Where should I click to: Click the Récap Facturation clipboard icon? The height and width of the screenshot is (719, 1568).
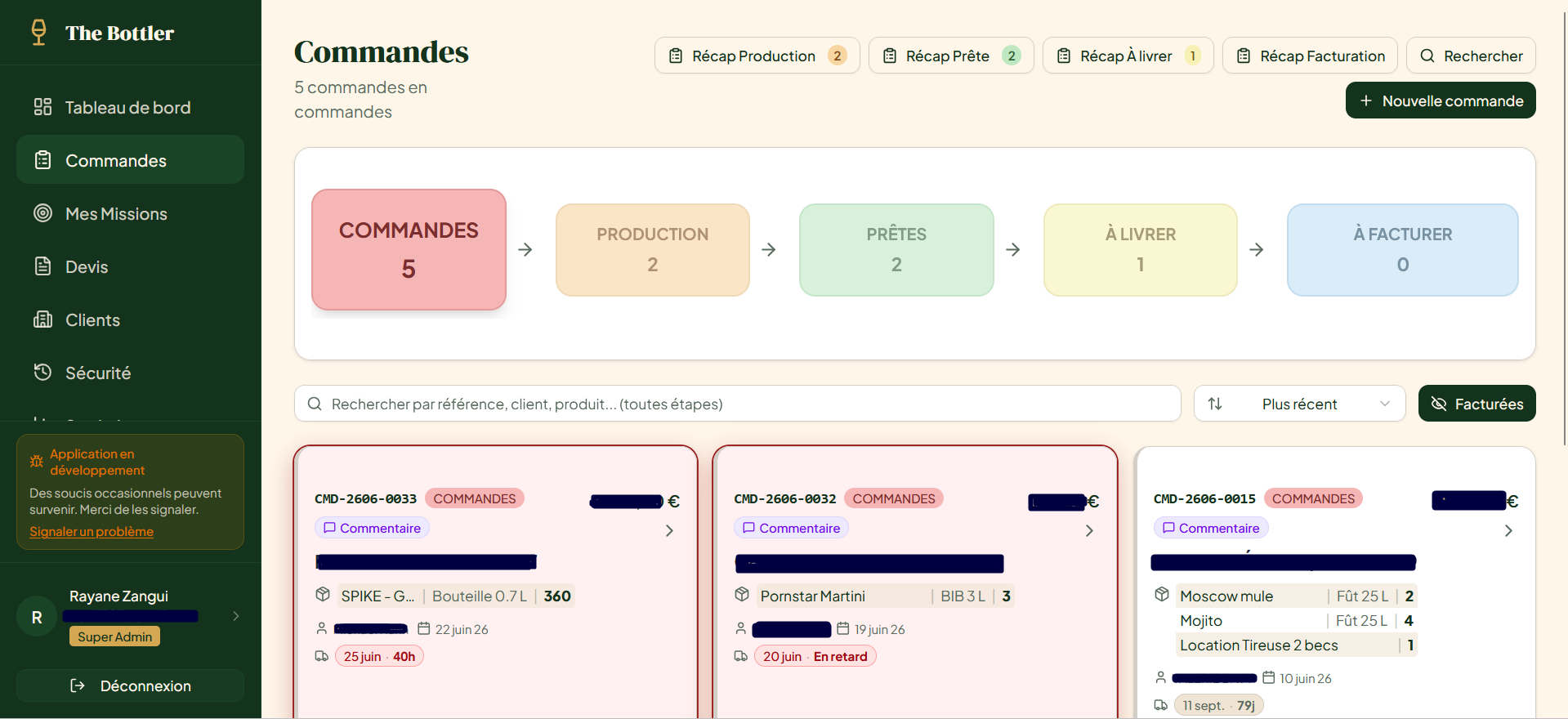click(1244, 56)
